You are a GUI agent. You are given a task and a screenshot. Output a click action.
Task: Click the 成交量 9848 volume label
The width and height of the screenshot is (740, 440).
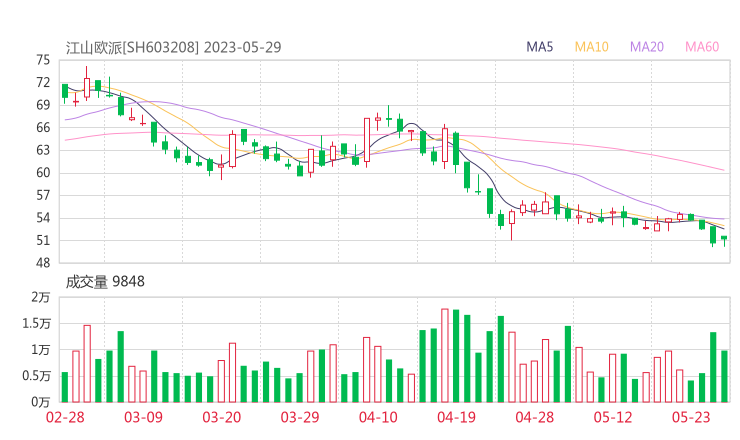[105, 282]
